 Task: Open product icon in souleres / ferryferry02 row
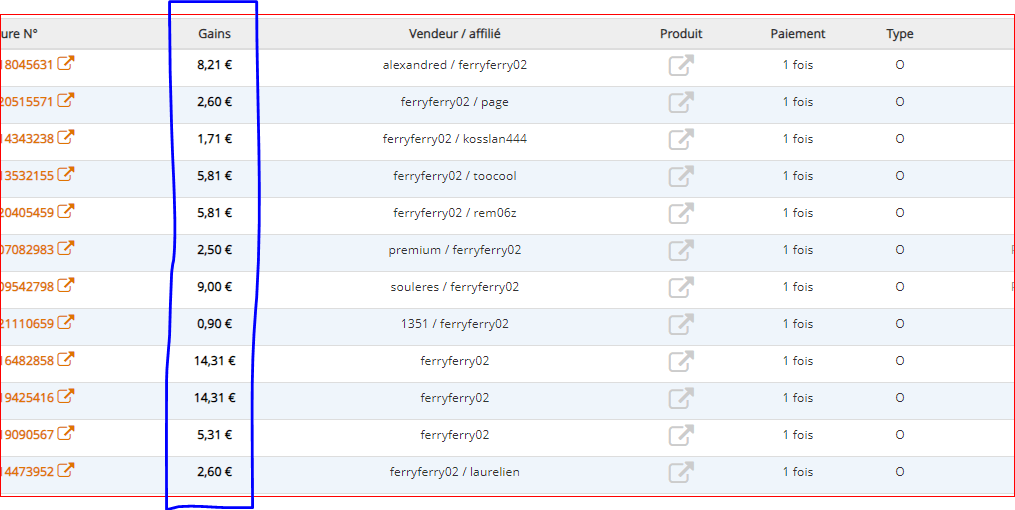pos(681,287)
